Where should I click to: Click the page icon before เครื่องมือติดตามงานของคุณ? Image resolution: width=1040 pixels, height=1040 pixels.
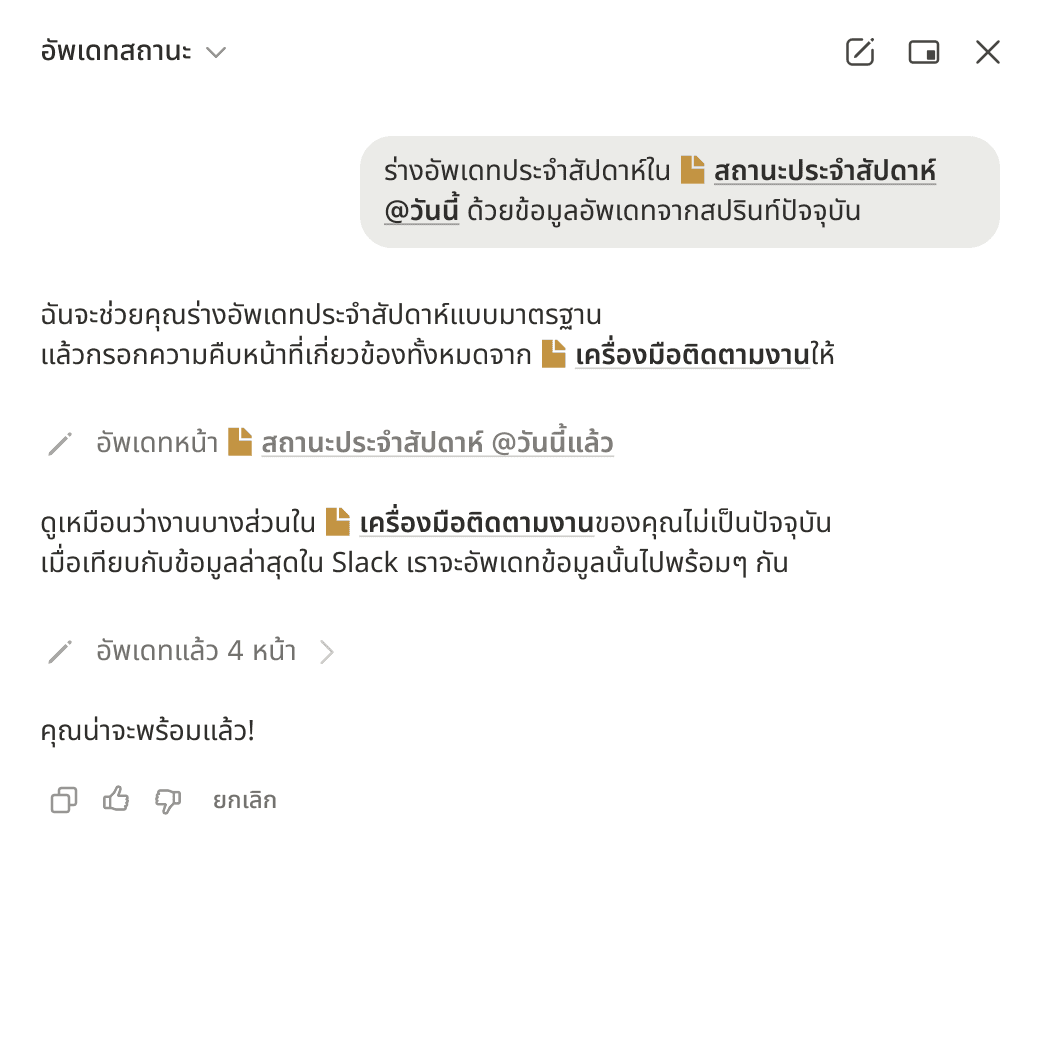[x=338, y=522]
